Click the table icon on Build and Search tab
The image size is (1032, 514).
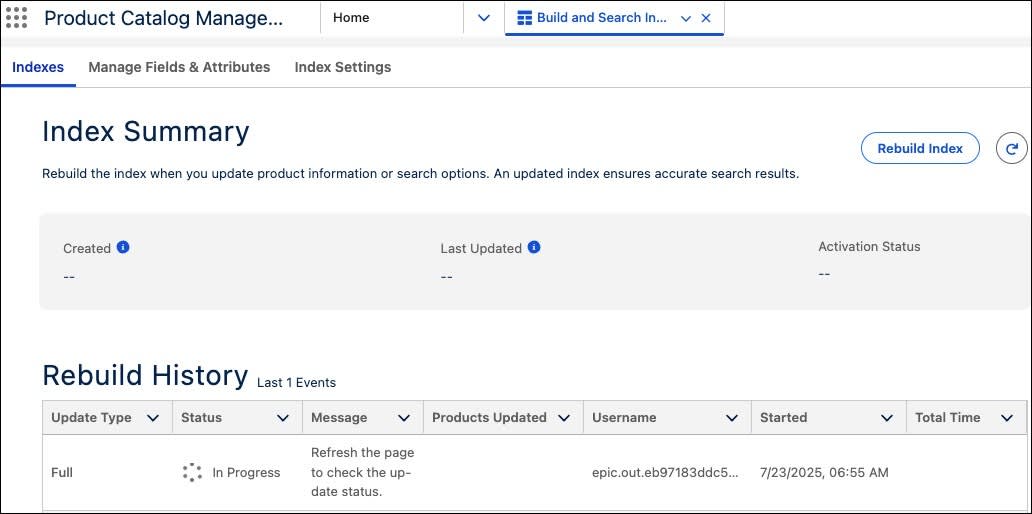tap(525, 18)
